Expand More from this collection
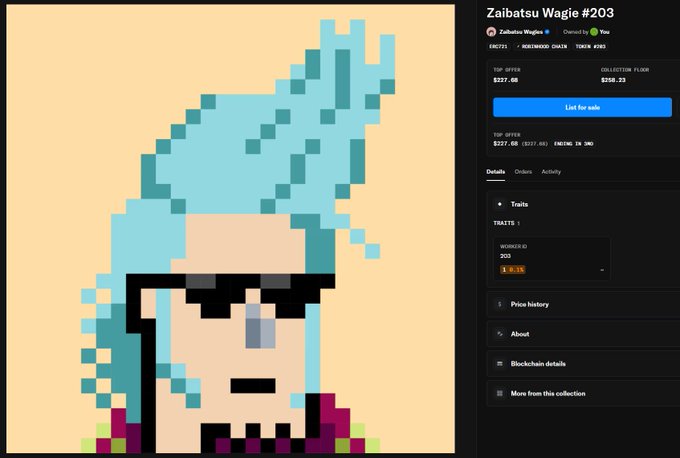The image size is (680, 458). (x=583, y=393)
